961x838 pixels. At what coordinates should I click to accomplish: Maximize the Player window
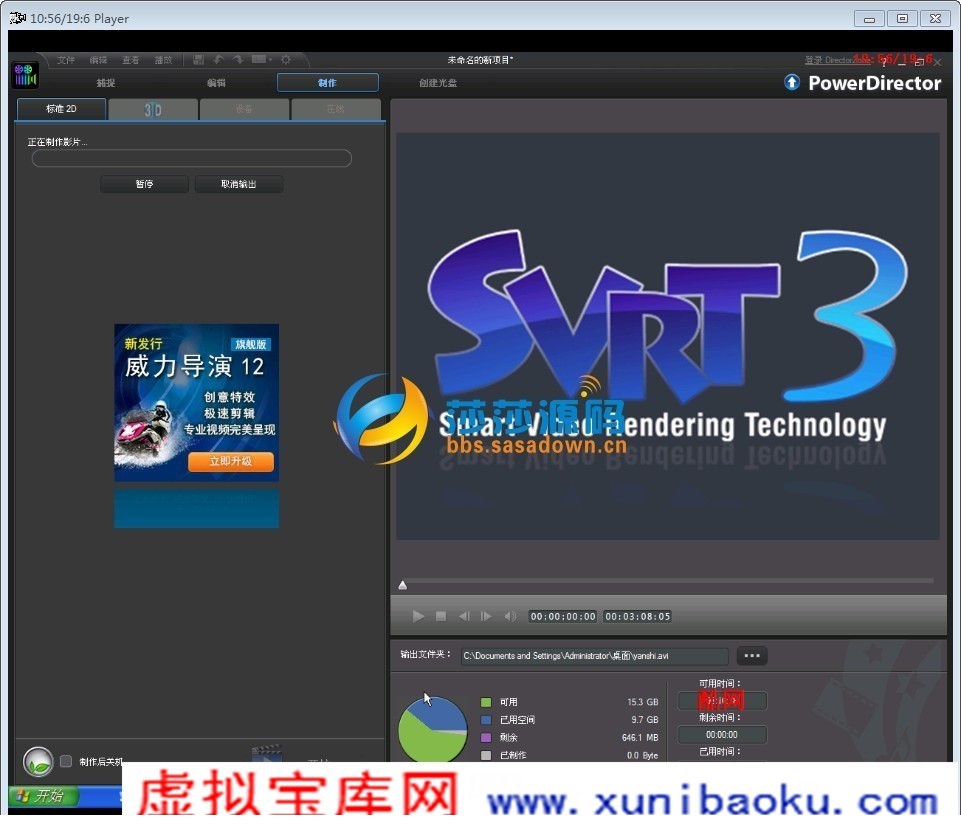pyautogui.click(x=902, y=18)
